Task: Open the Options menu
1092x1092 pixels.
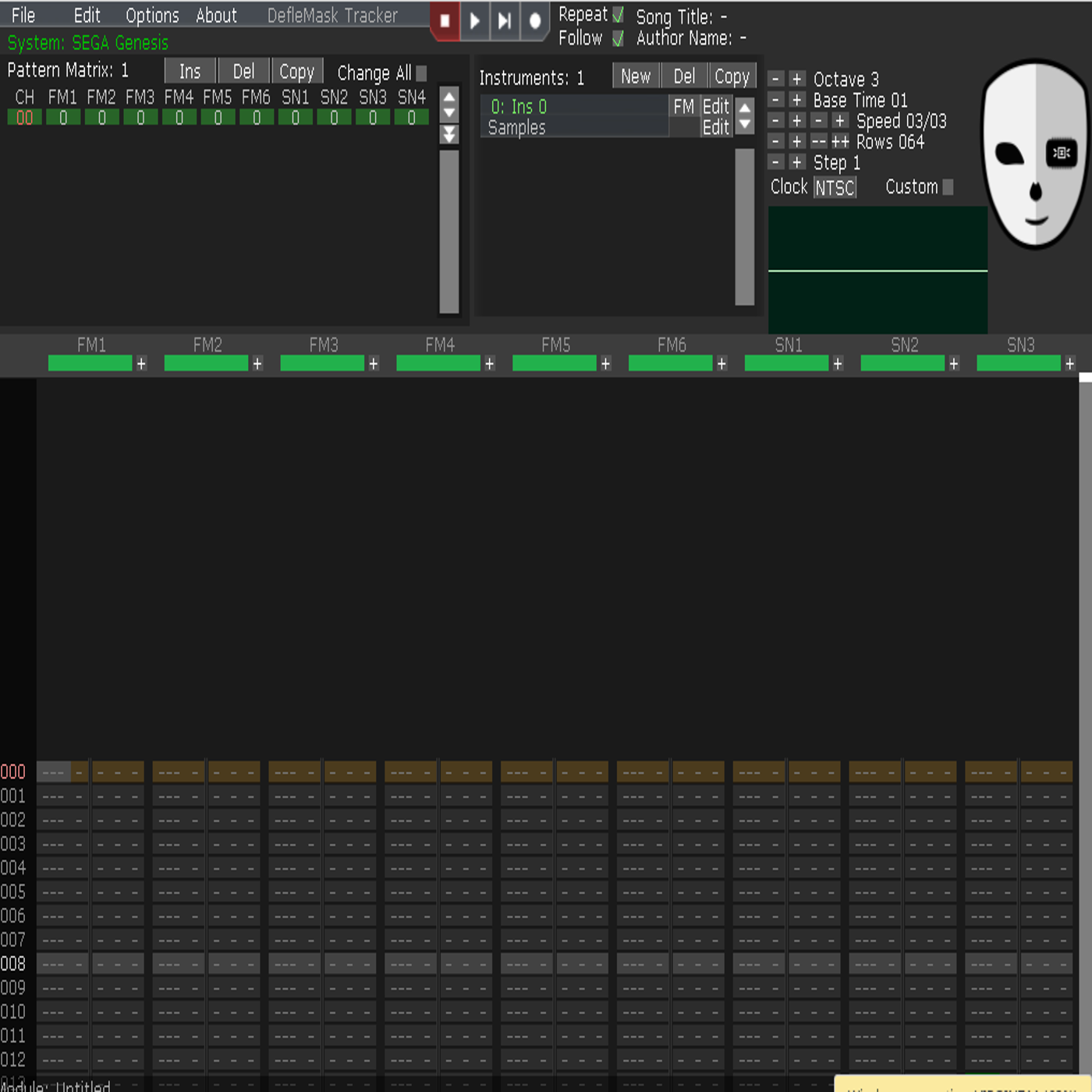Action: (152, 16)
